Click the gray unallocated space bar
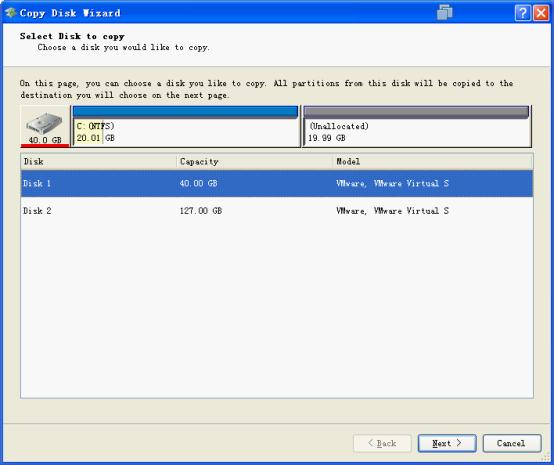 point(416,112)
